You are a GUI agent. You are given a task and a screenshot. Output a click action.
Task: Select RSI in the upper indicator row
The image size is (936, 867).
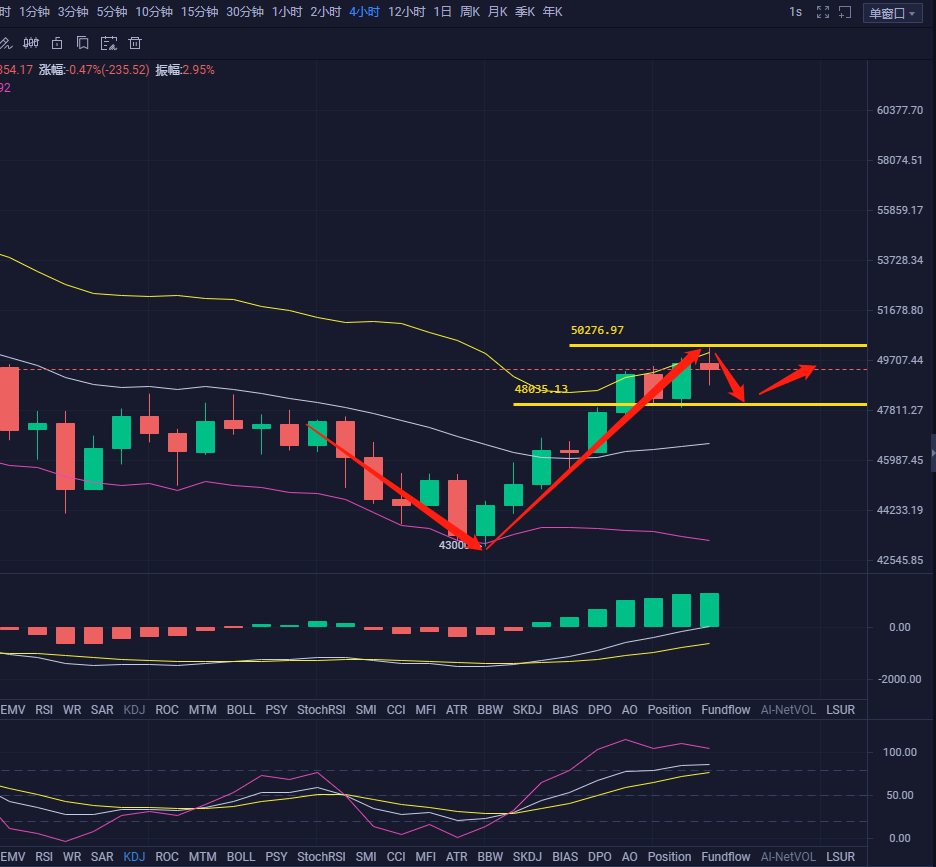pos(44,710)
